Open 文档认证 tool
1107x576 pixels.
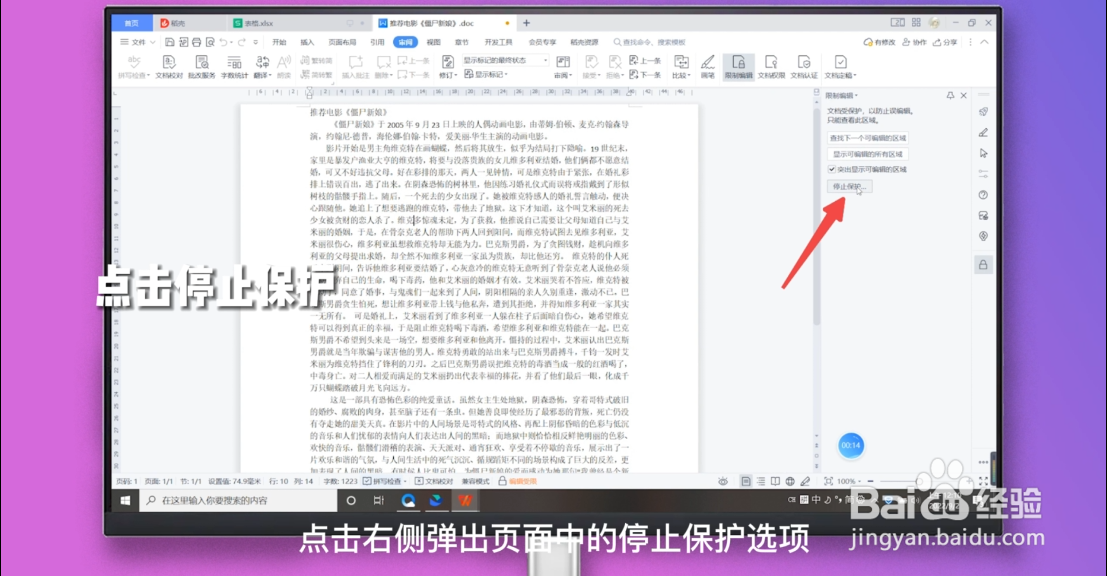point(803,67)
